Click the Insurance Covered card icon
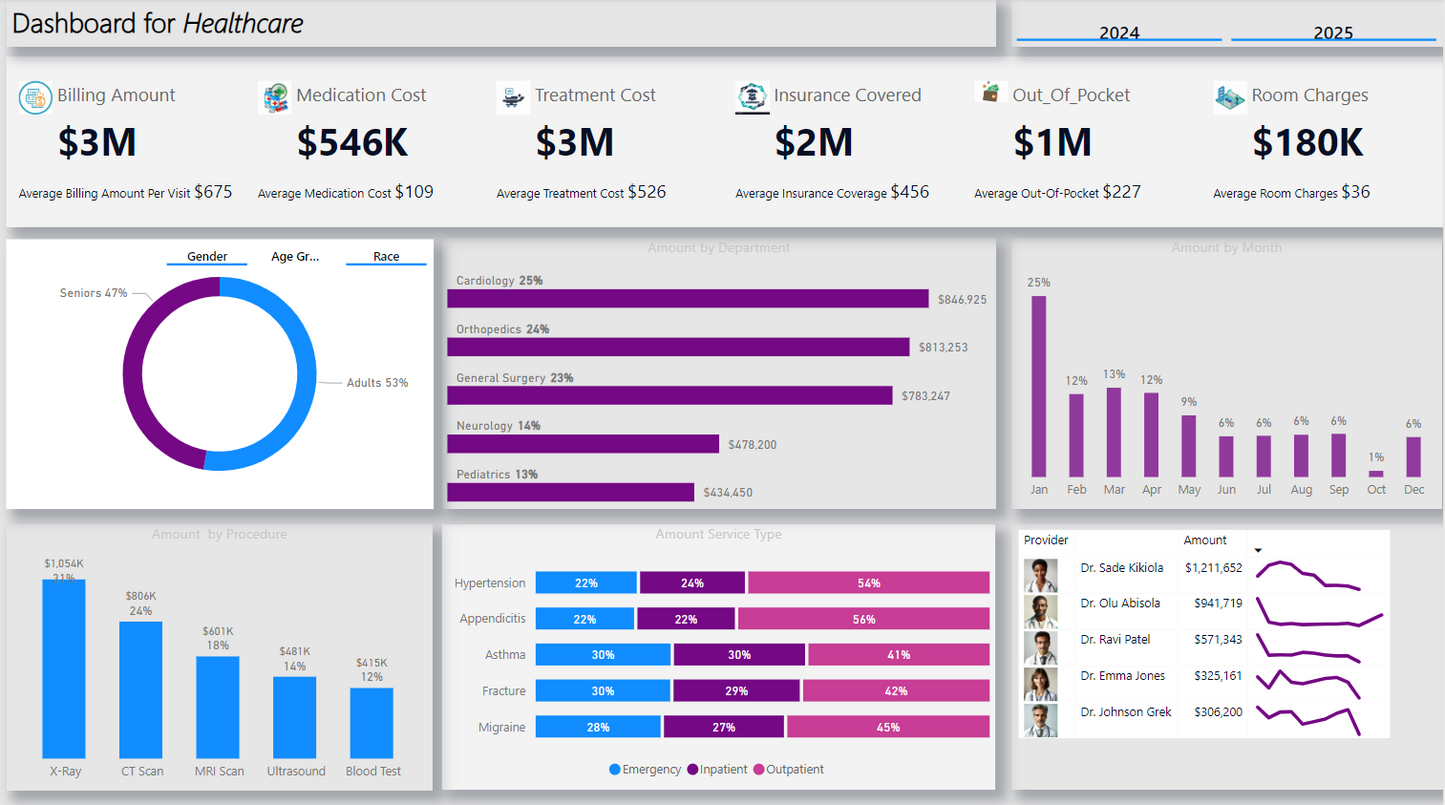This screenshot has height=805, width=1445. click(752, 97)
